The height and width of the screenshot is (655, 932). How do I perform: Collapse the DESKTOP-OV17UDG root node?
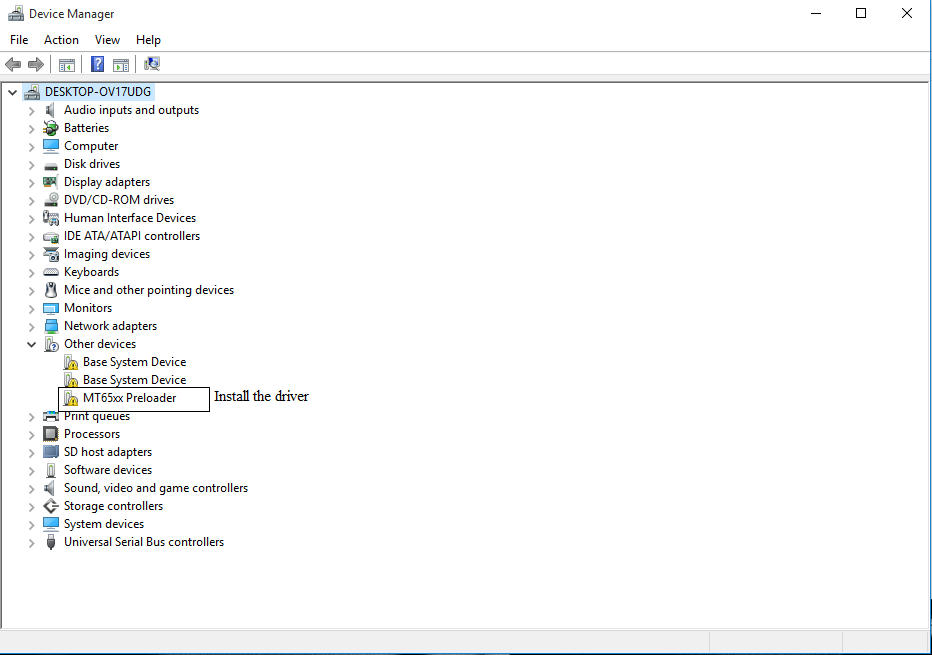coord(12,92)
